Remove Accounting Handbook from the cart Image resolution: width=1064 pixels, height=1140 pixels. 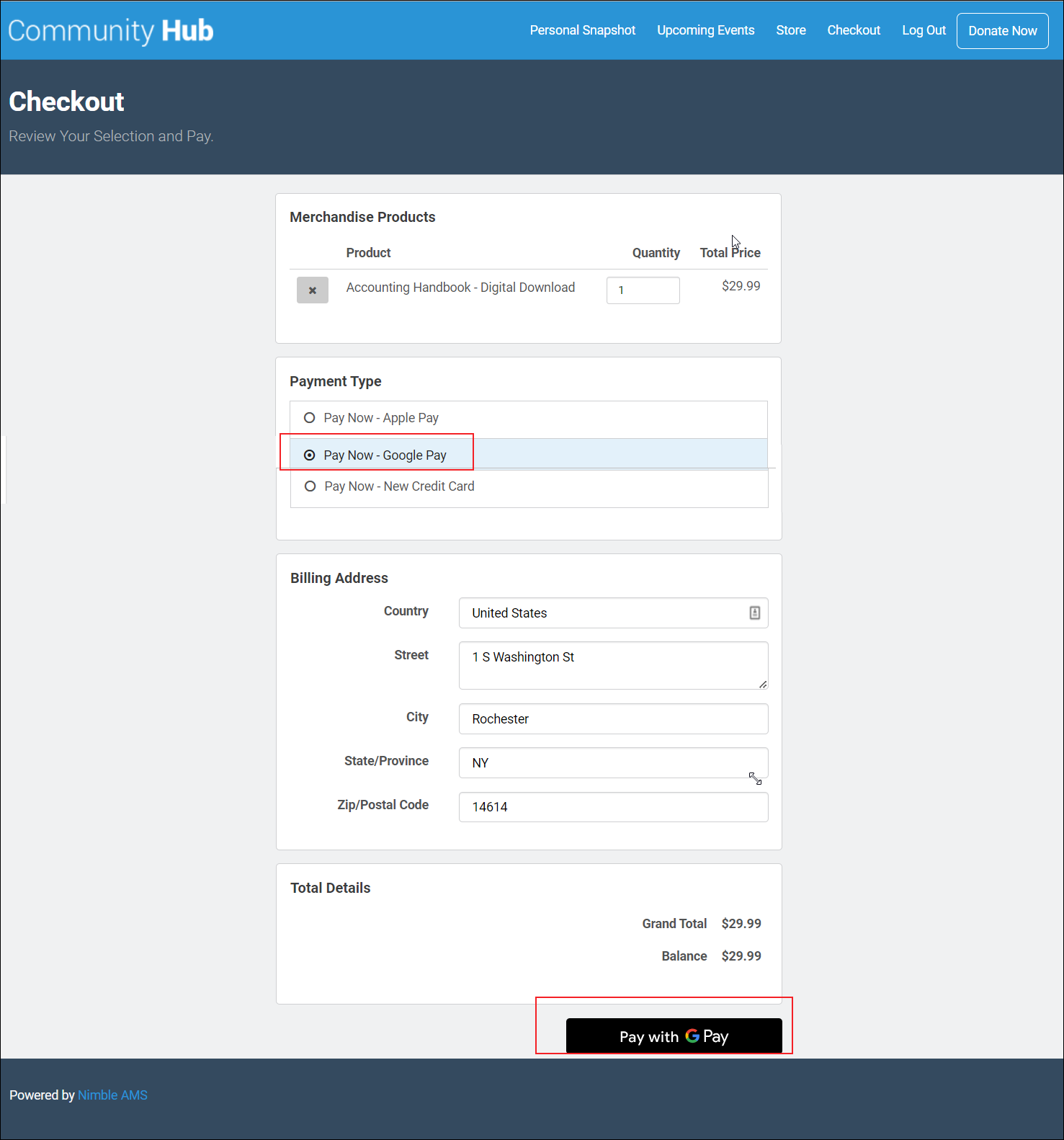313,290
